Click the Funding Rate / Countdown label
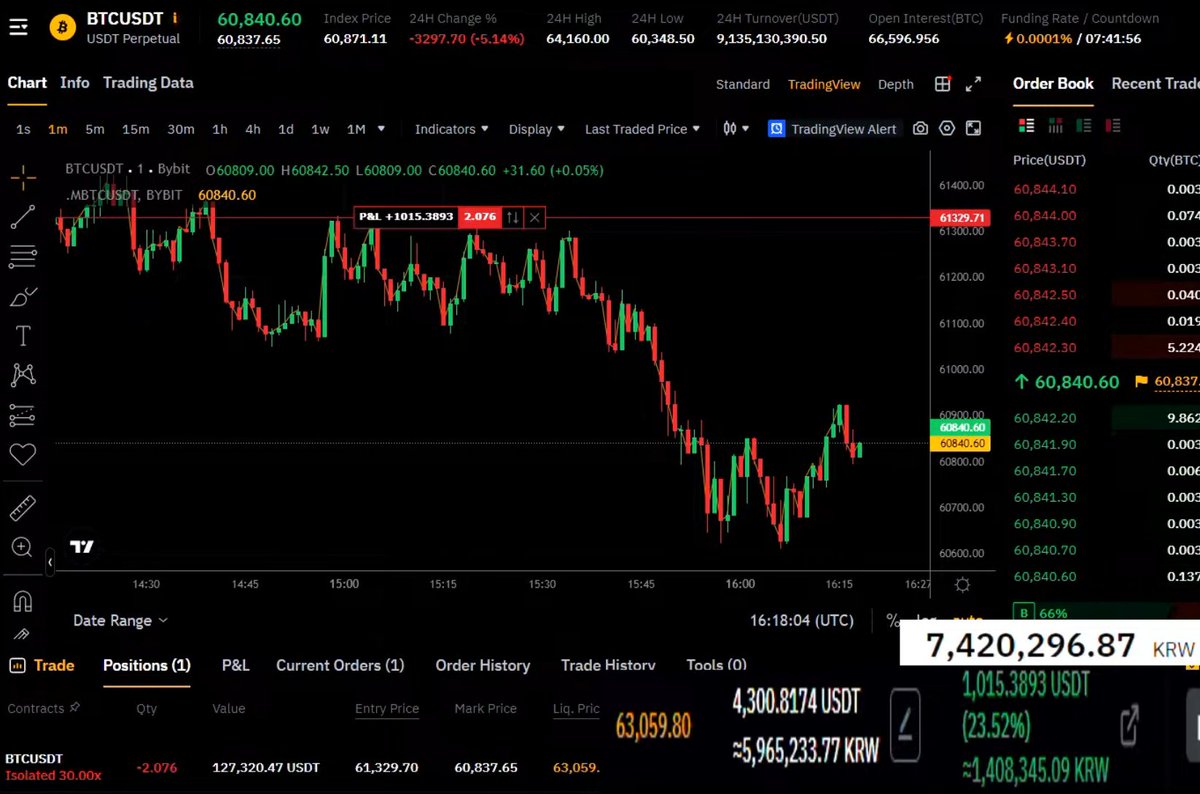1200x794 pixels. (x=1080, y=18)
